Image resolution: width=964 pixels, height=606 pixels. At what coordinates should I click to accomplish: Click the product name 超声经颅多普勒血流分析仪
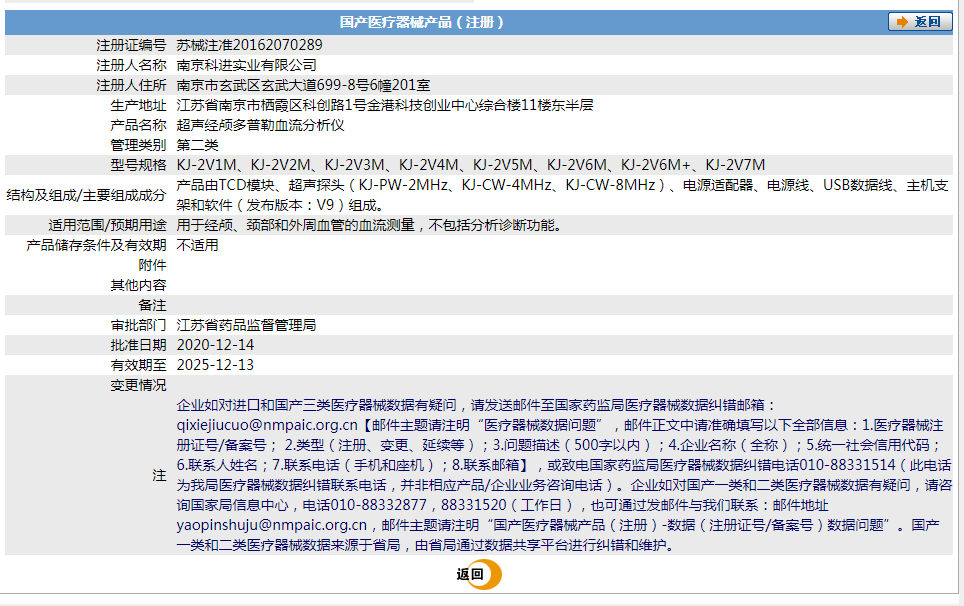pyautogui.click(x=260, y=125)
